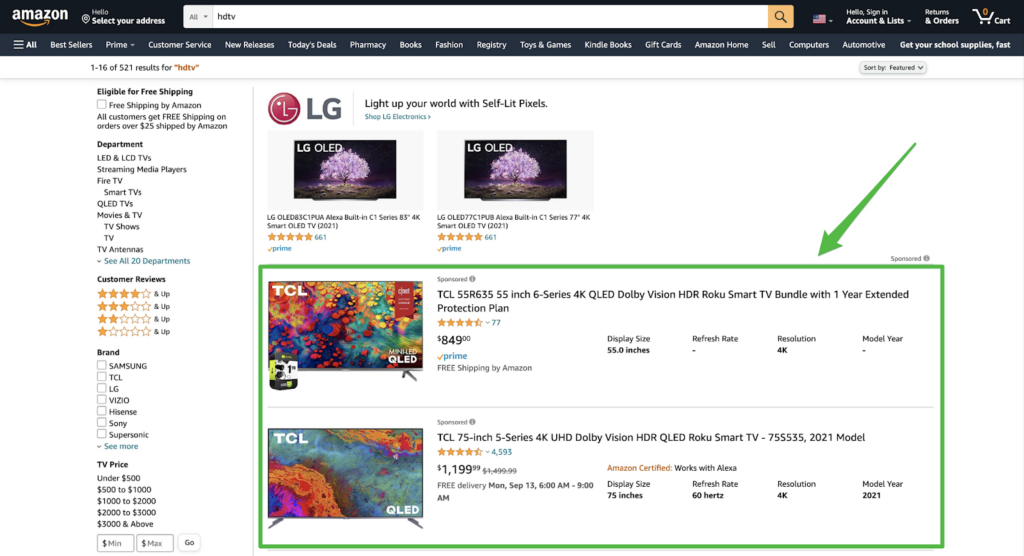Open the search category All dropdown

tap(198, 17)
